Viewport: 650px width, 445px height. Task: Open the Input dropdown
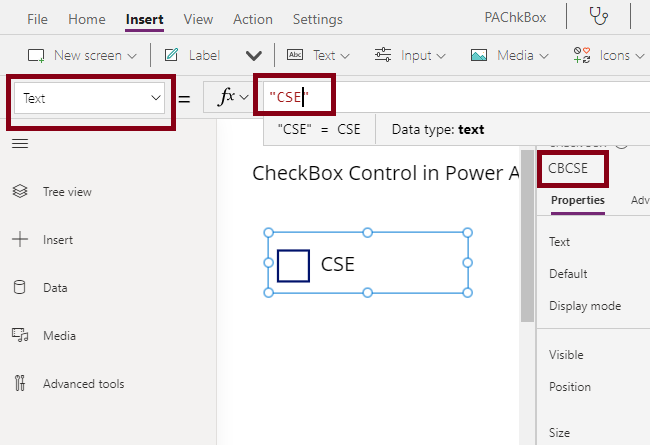pos(423,55)
